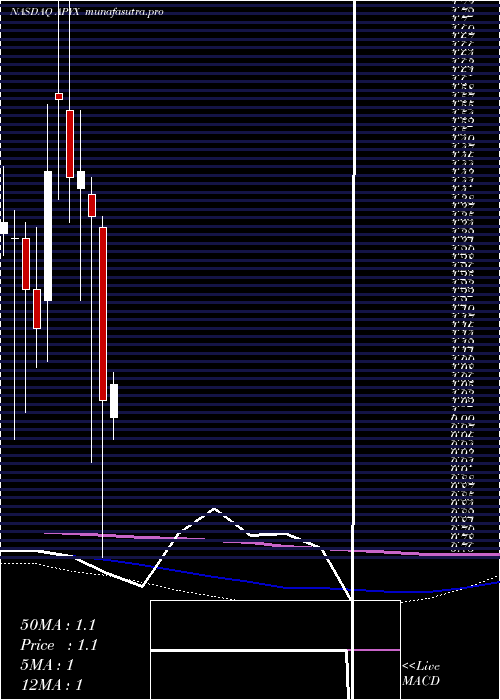Screen dimensions: 500x700
Task: Select the tiny red candlestick near the top
Action: coord(59,96)
